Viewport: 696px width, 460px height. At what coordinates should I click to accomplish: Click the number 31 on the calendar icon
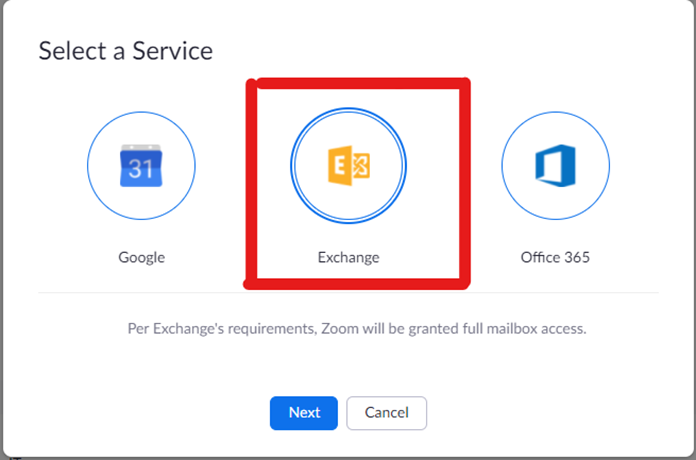pos(141,170)
